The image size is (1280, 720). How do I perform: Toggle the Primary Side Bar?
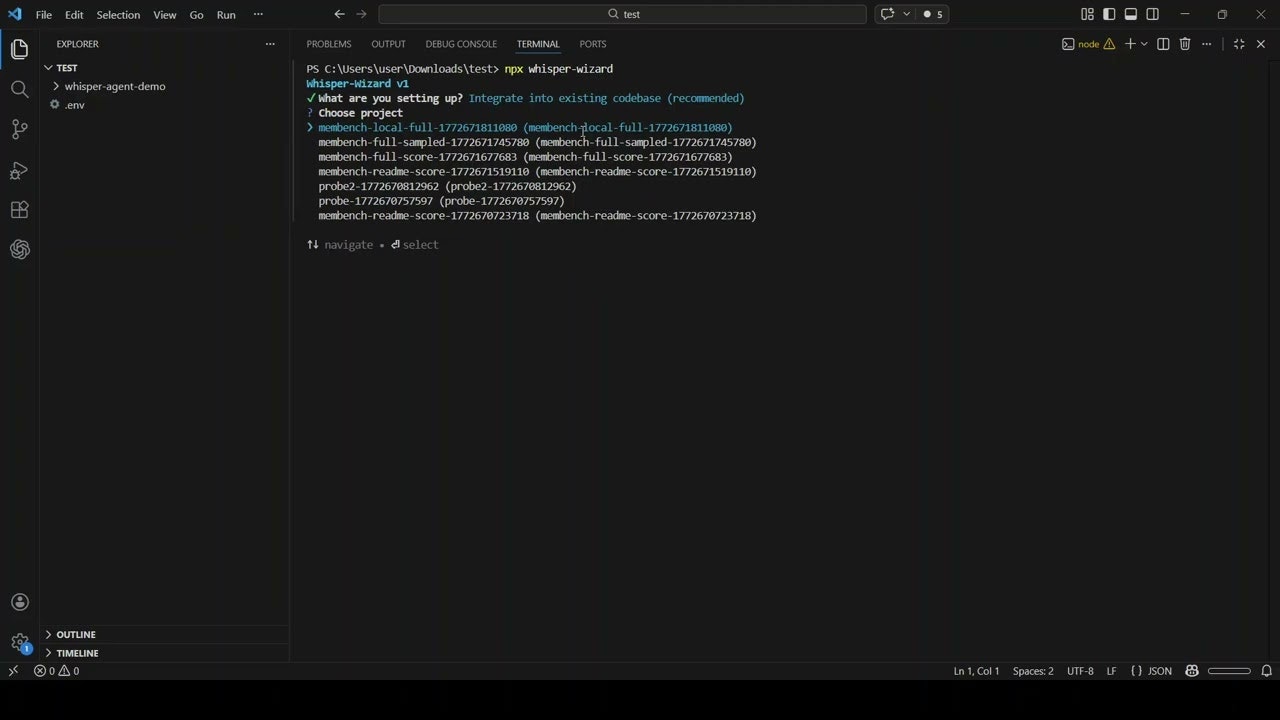1109,14
